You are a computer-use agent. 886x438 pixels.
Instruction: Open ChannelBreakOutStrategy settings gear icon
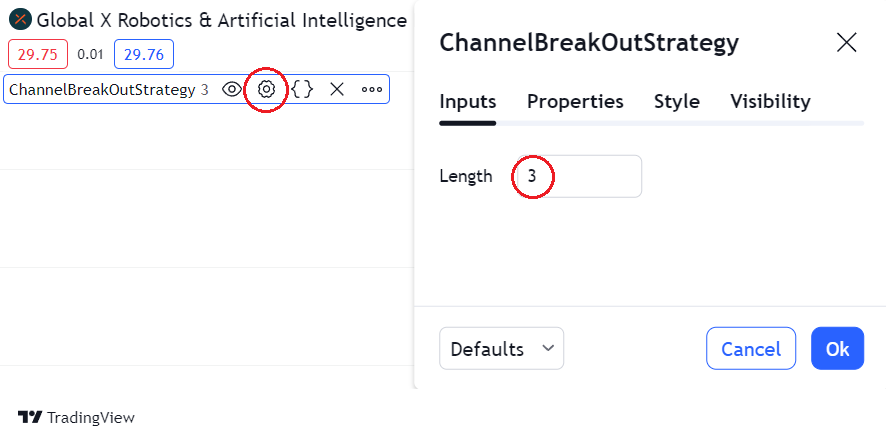(x=266, y=89)
